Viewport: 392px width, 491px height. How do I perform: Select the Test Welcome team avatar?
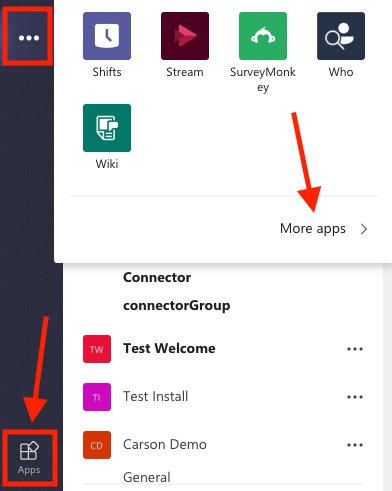coord(97,349)
